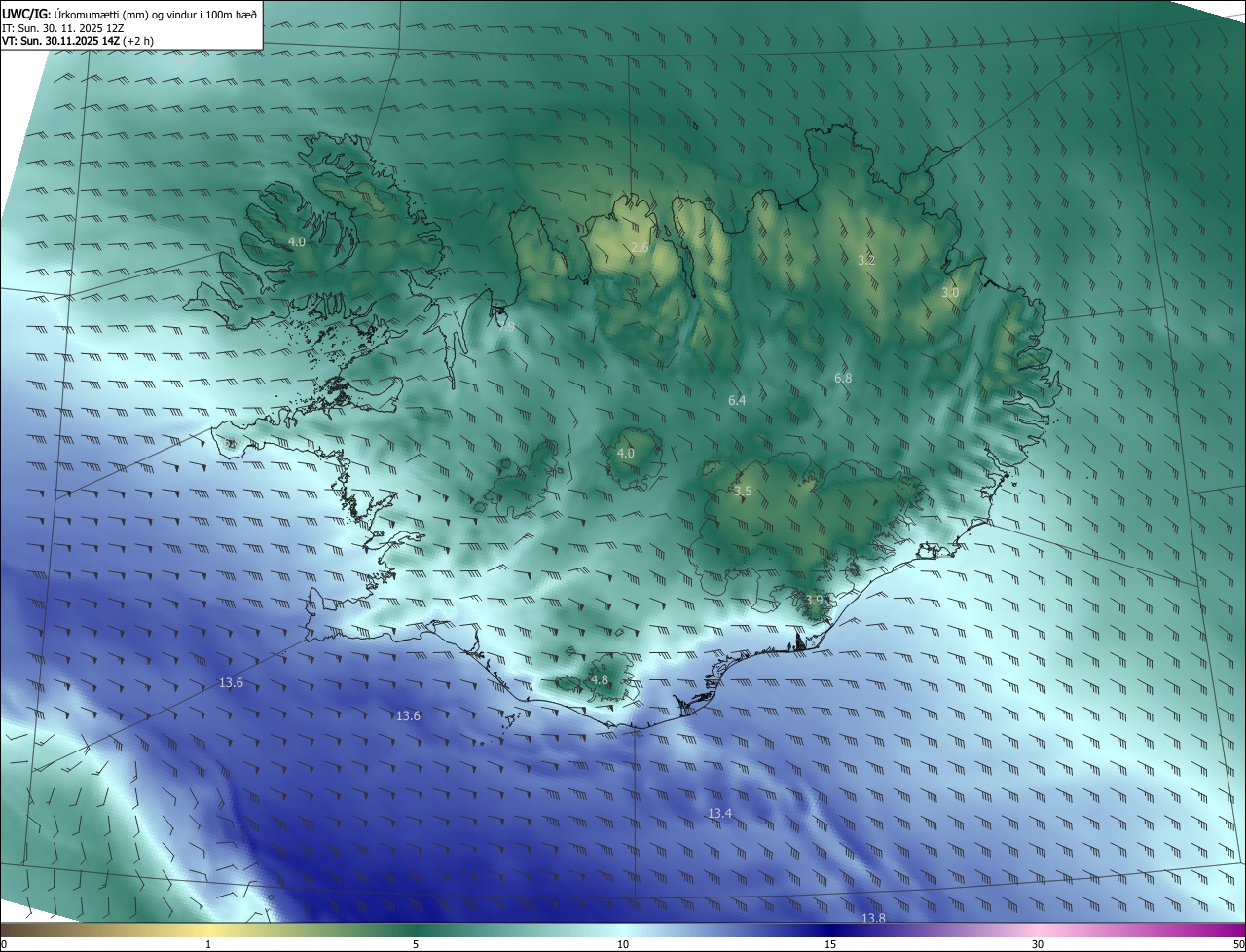
Task: Click the 4.0 label on the central ice cap
Action: pos(625,453)
